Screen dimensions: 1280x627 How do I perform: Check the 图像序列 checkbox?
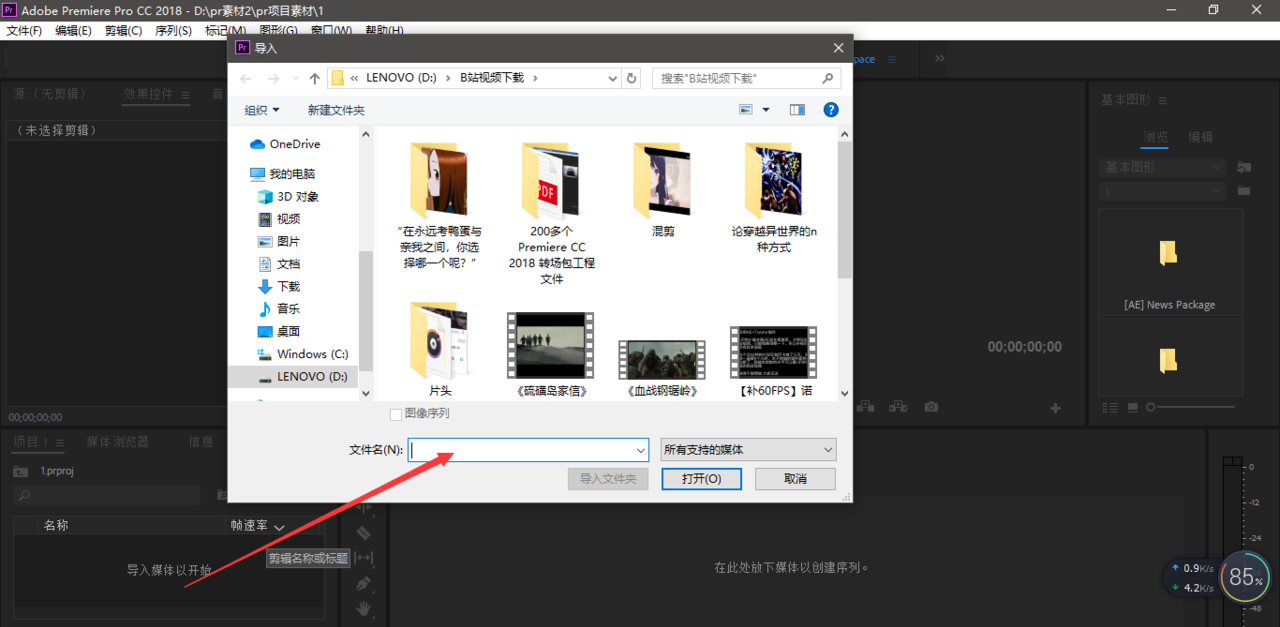(396, 414)
